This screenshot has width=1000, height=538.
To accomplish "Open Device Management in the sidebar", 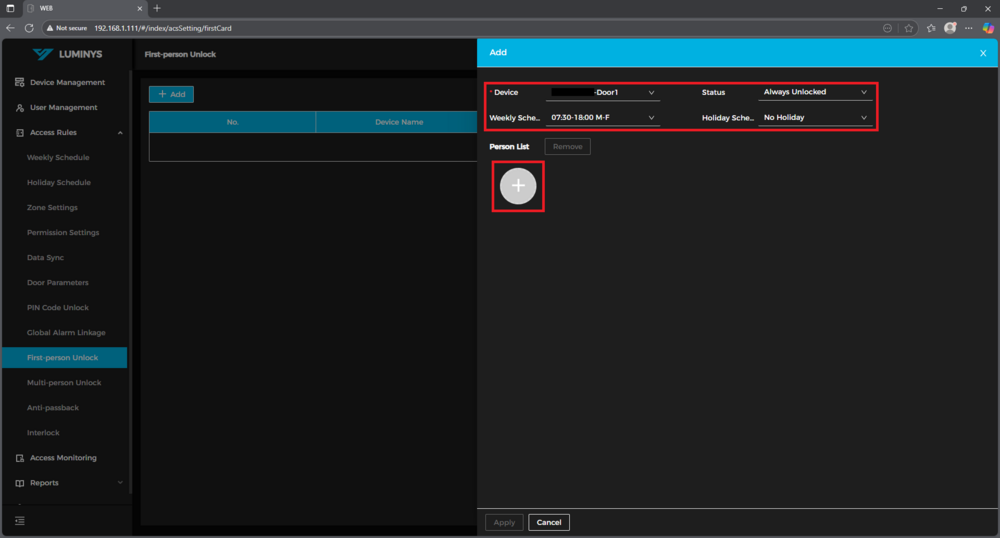I will point(67,83).
